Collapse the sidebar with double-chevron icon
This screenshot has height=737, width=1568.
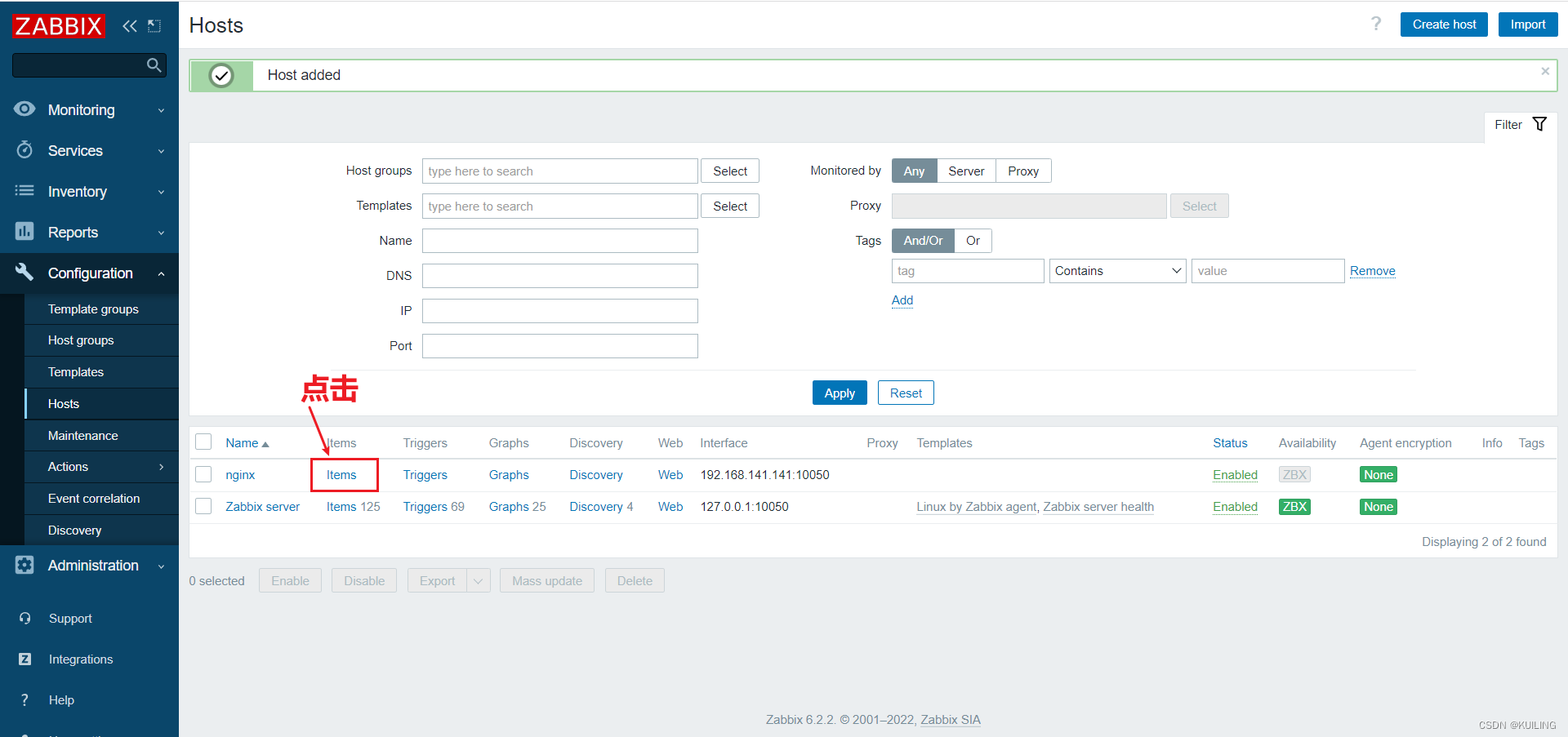tap(130, 26)
